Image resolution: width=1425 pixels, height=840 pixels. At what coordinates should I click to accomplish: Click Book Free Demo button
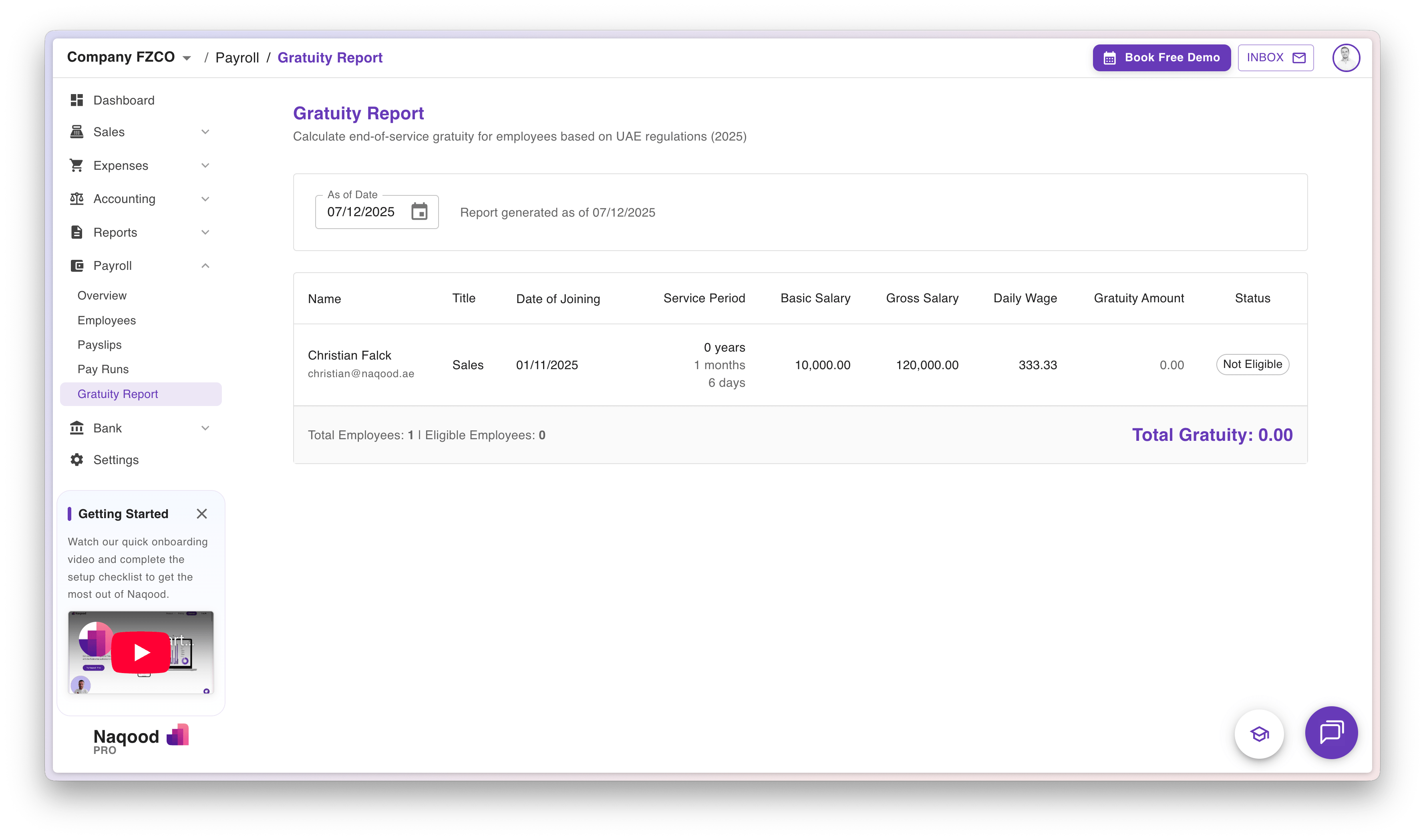[x=1161, y=58]
